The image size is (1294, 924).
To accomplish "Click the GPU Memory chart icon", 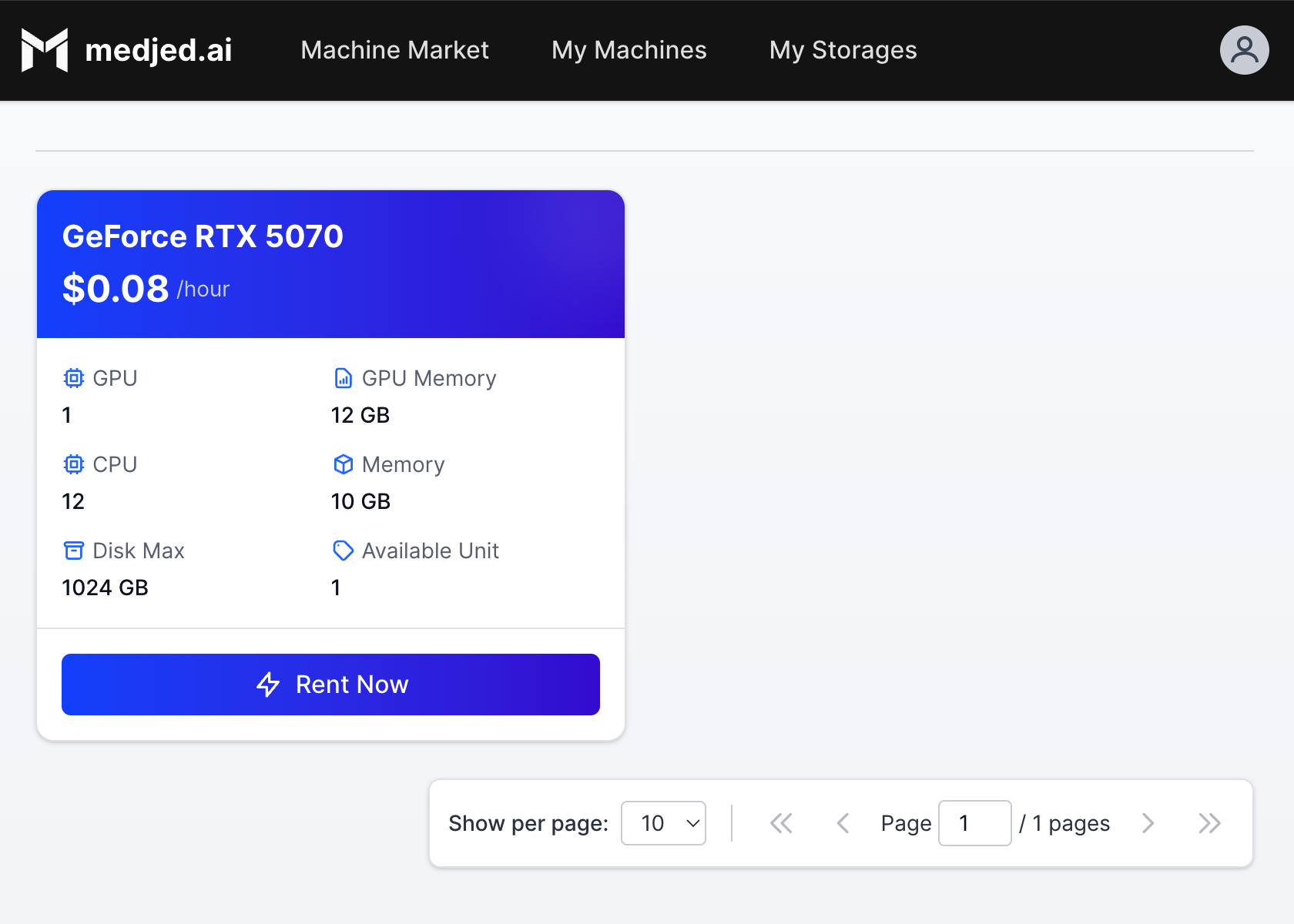I will point(341,378).
